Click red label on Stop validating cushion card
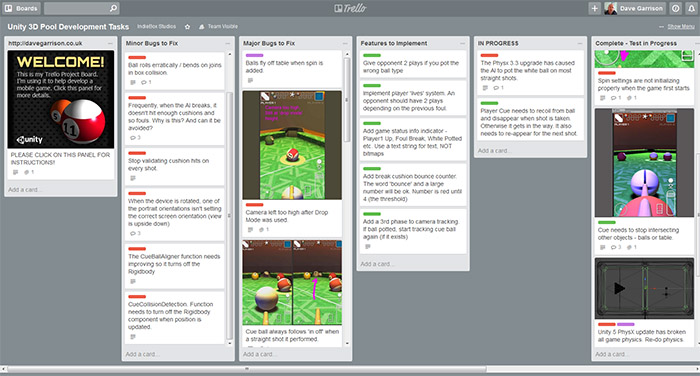Image resolution: width=700 pixels, height=376 pixels. tap(137, 153)
